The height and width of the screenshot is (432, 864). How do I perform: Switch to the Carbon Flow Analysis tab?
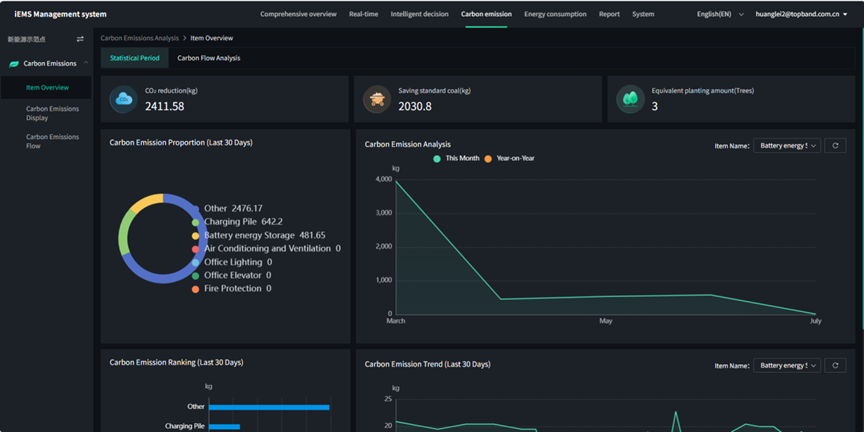[208, 58]
